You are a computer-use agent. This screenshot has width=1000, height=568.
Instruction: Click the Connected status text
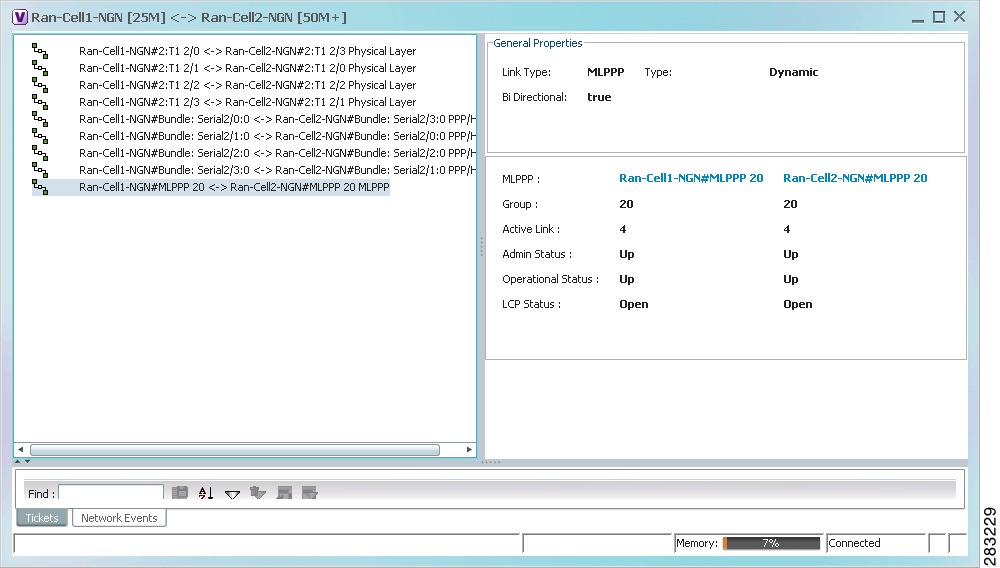coord(854,543)
